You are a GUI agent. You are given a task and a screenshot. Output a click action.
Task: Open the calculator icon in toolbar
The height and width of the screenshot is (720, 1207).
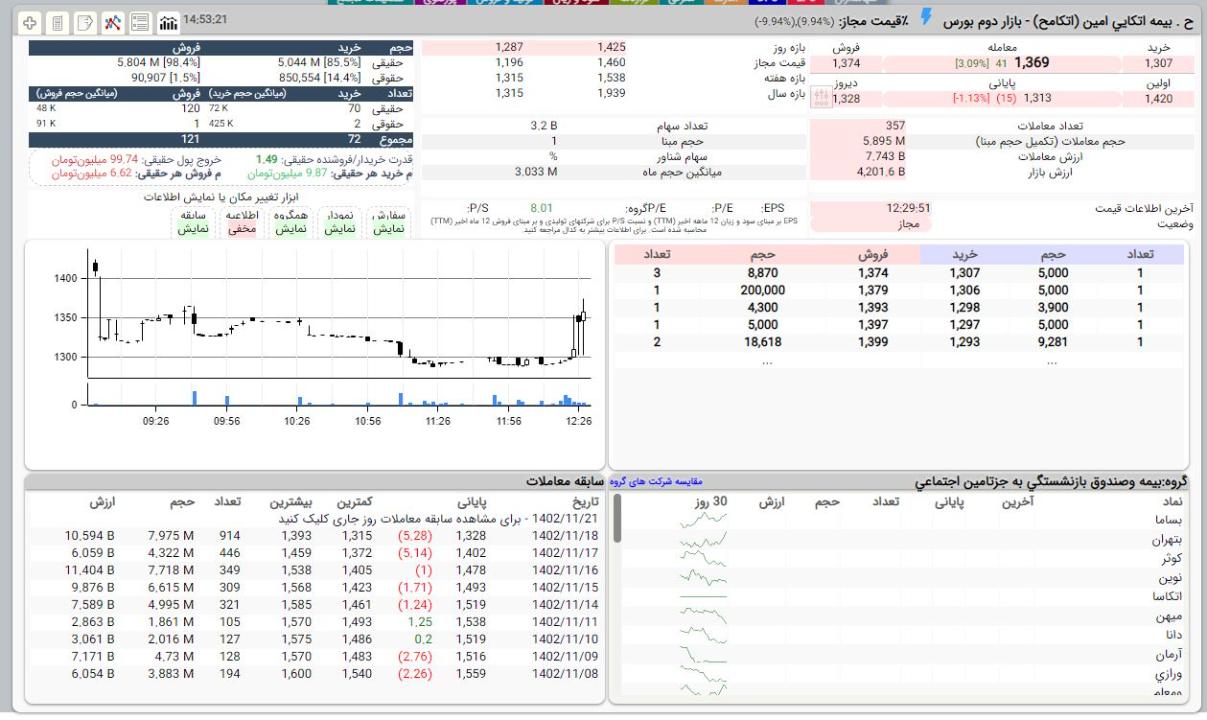[57, 21]
